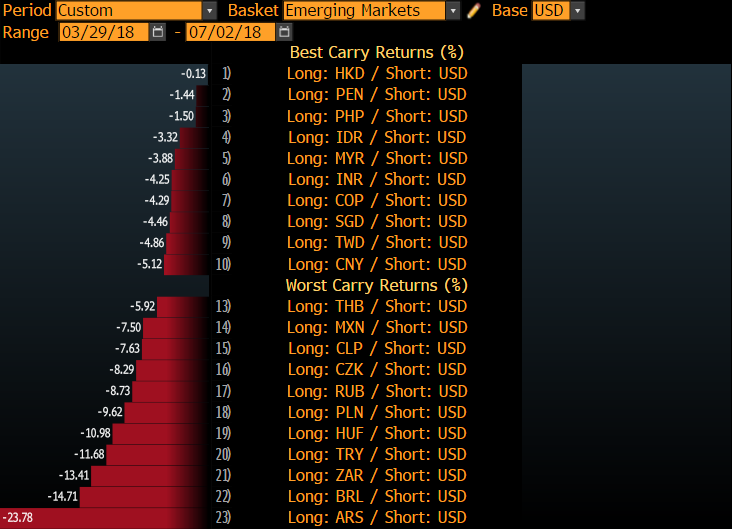This screenshot has width=732, height=529.
Task: Expand the Period dropdown arrow
Action: pyautogui.click(x=209, y=11)
